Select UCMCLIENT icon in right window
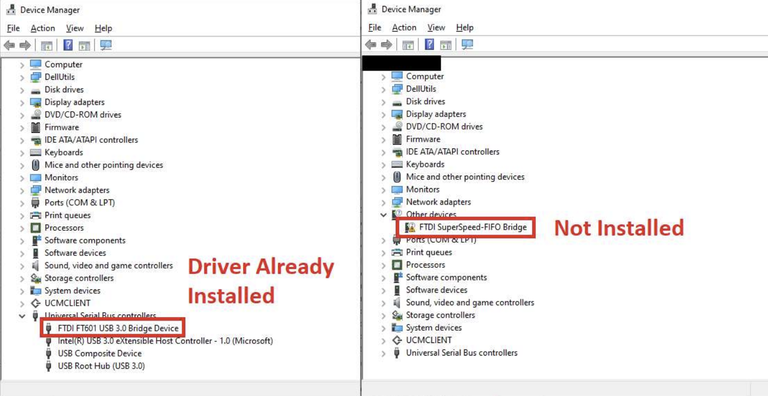768x396 pixels. coord(397,340)
